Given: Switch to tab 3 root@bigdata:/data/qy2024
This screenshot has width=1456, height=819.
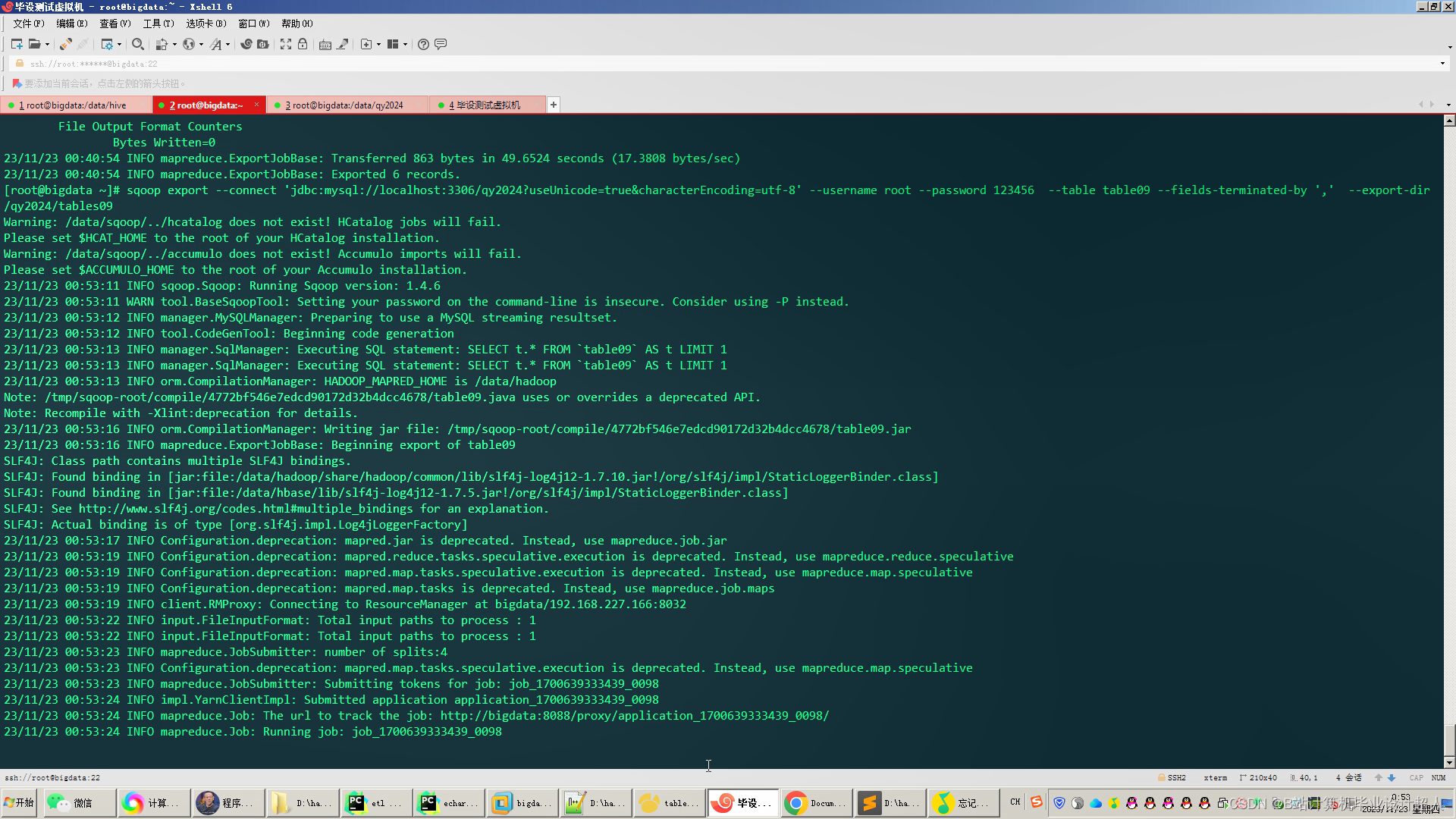Looking at the screenshot, I should 344,105.
